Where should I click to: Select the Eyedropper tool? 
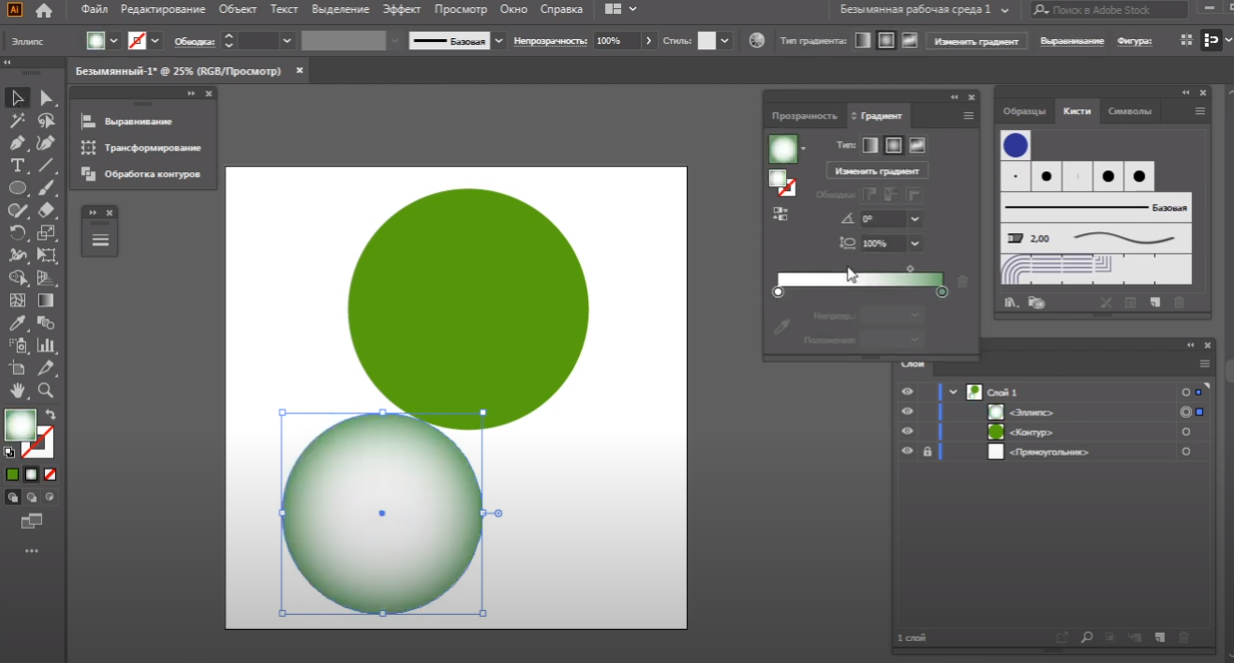point(17,323)
